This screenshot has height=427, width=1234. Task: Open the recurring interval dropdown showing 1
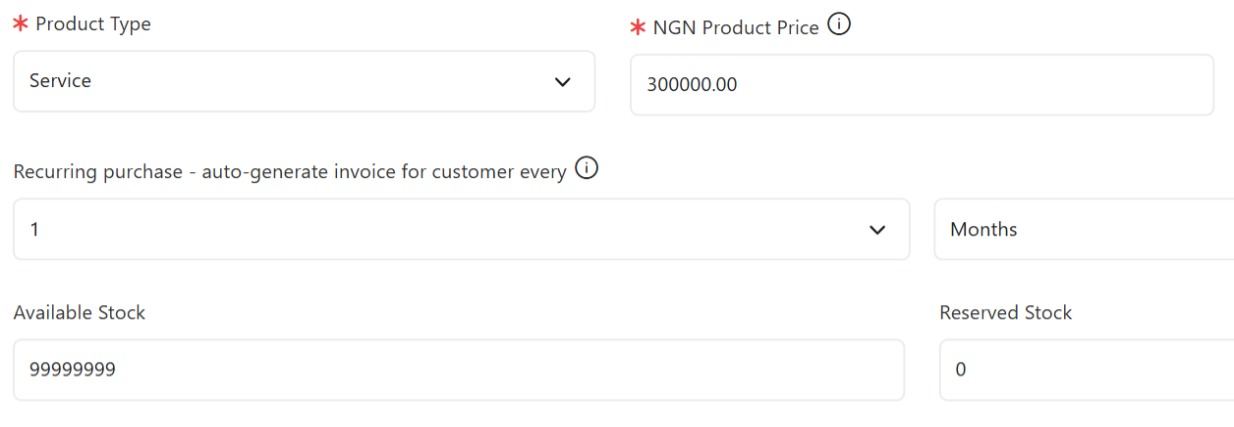pyautogui.click(x=461, y=229)
